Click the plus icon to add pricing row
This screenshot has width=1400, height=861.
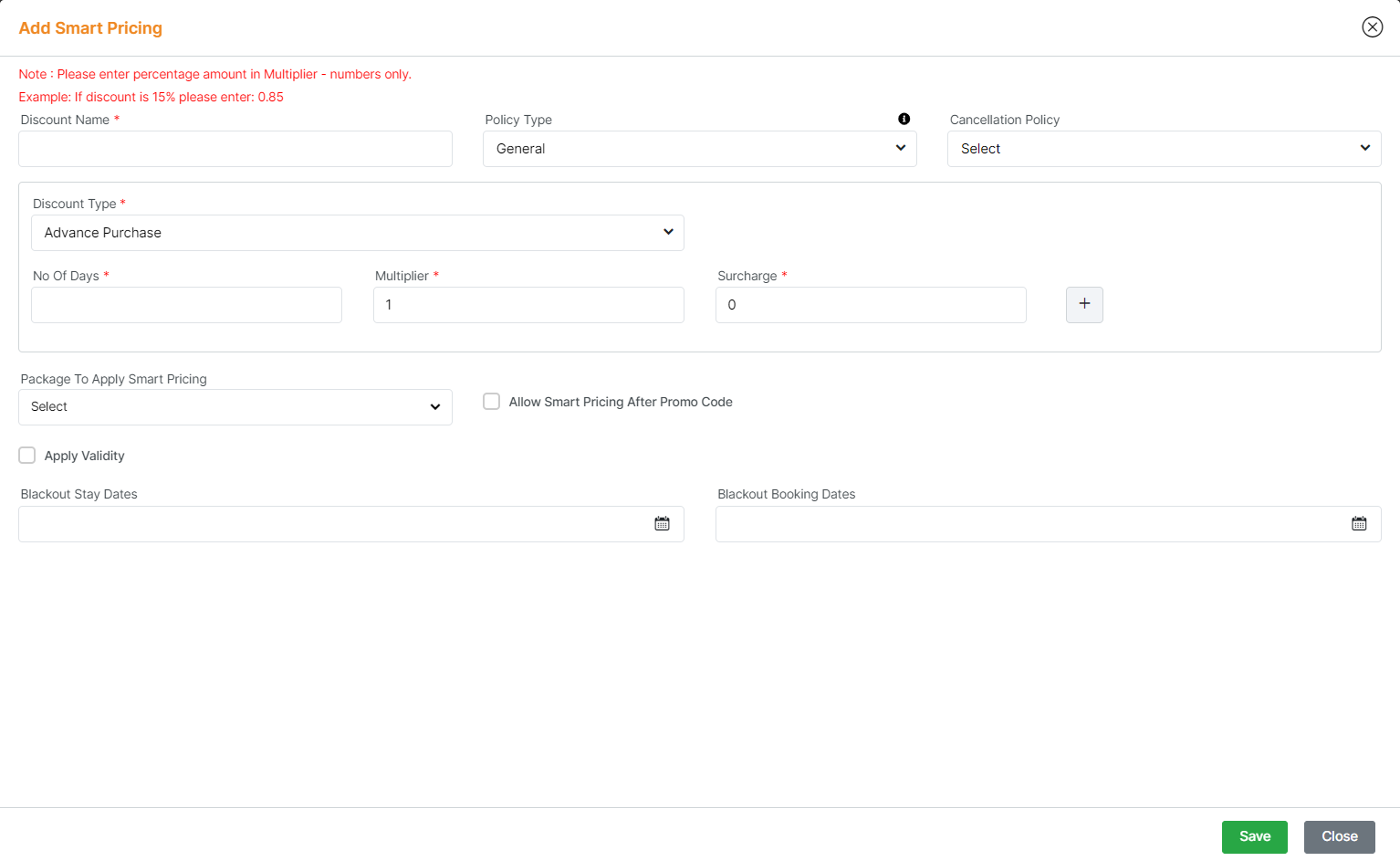(x=1084, y=304)
